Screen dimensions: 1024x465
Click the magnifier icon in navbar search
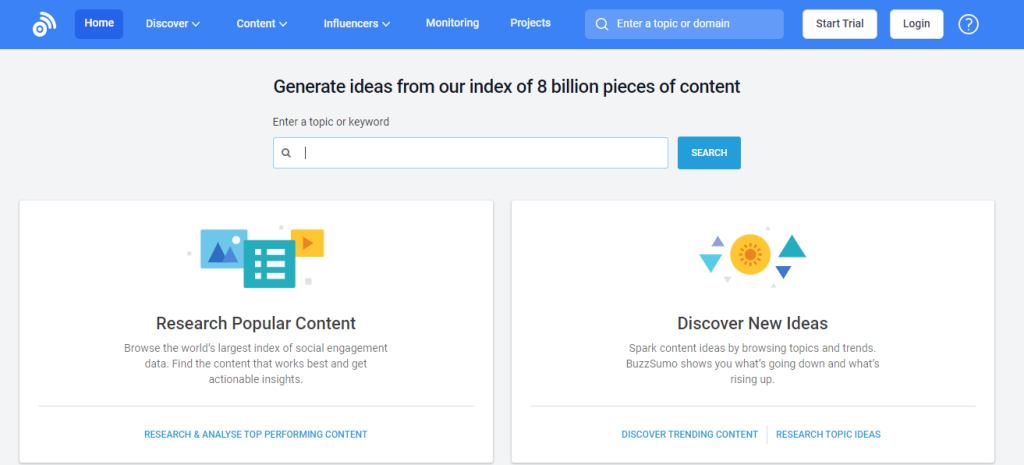point(601,24)
